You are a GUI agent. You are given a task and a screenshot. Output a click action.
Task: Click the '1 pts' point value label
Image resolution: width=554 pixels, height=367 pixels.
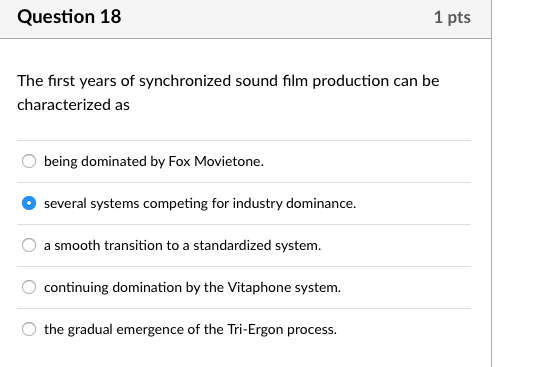pos(452,17)
